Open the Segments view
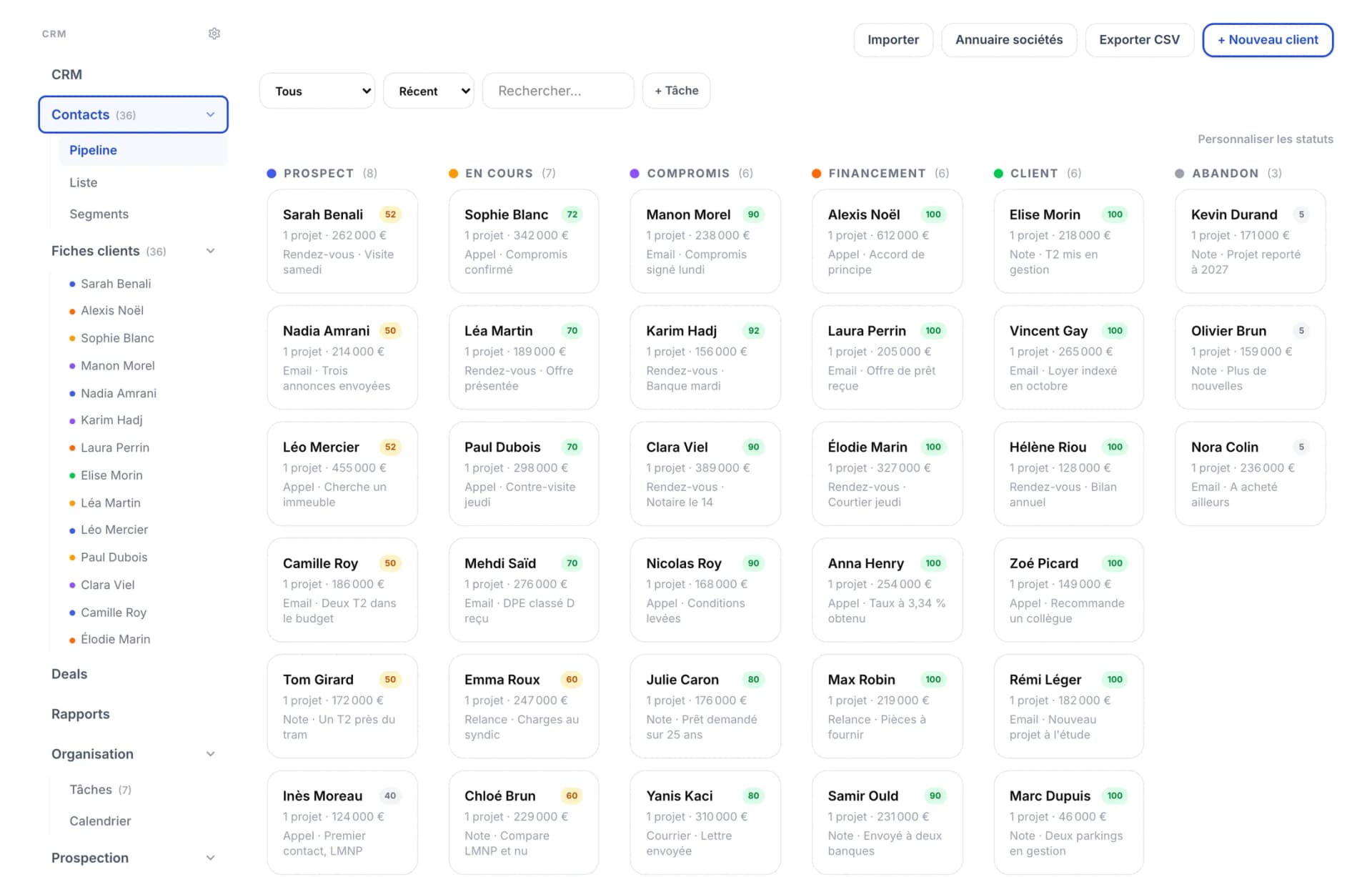 coord(99,214)
